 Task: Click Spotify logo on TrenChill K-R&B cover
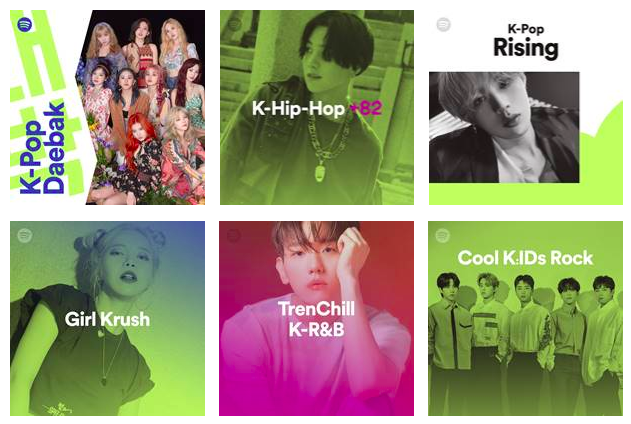234,235
